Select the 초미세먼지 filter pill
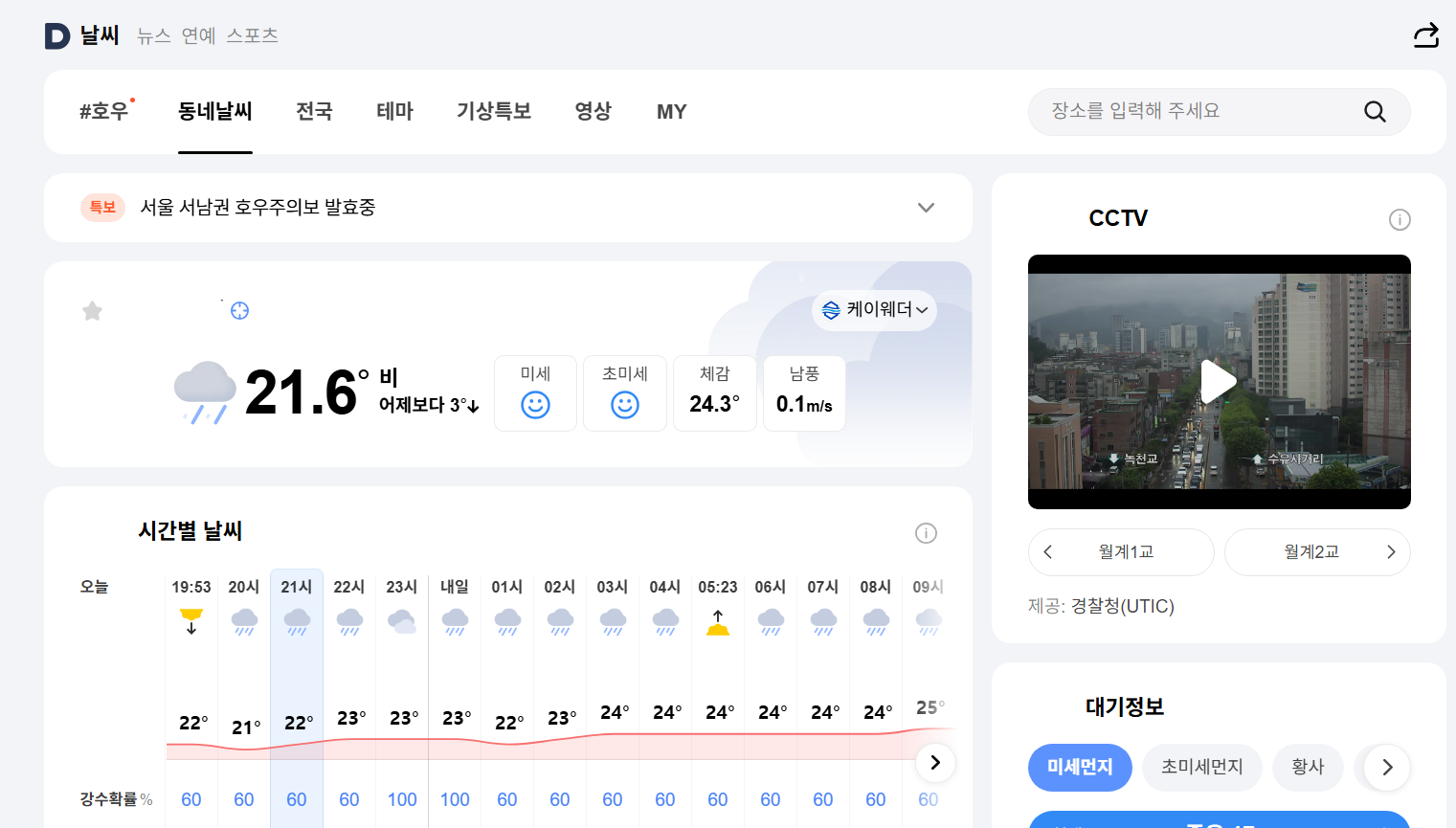The width and height of the screenshot is (1456, 828). click(1201, 767)
